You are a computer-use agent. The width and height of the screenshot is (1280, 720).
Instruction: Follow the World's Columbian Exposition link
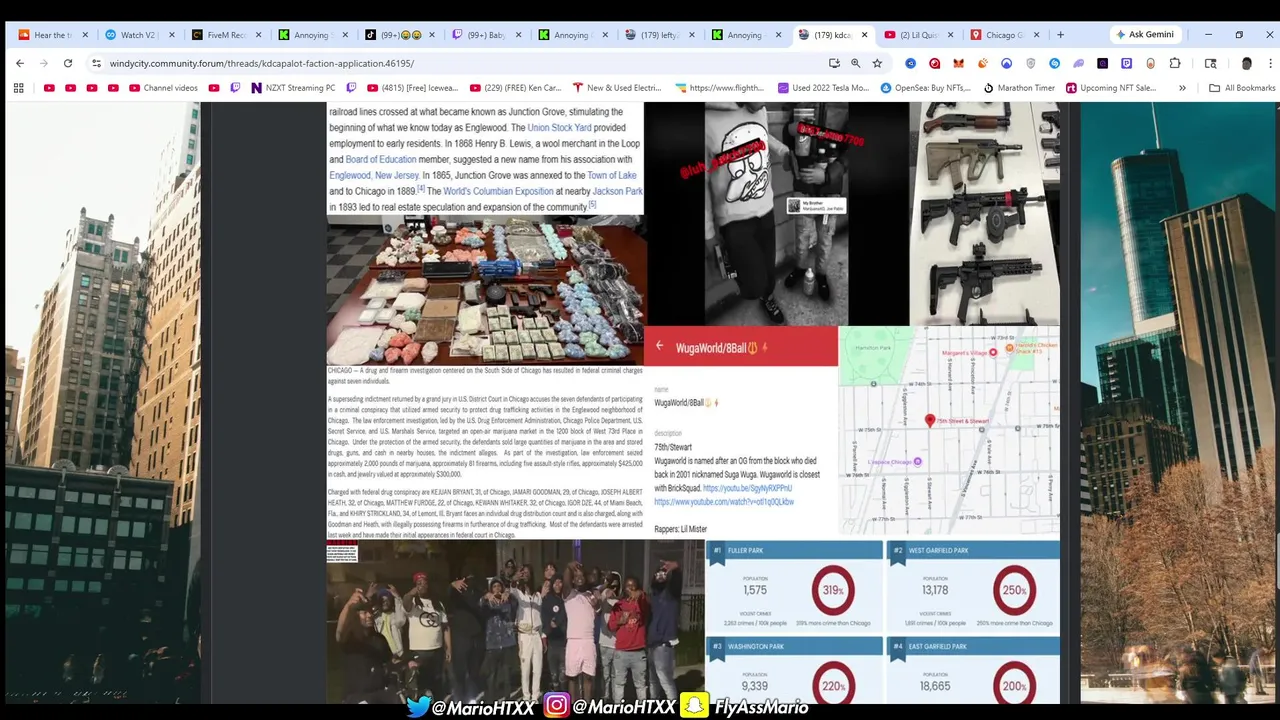click(x=498, y=191)
